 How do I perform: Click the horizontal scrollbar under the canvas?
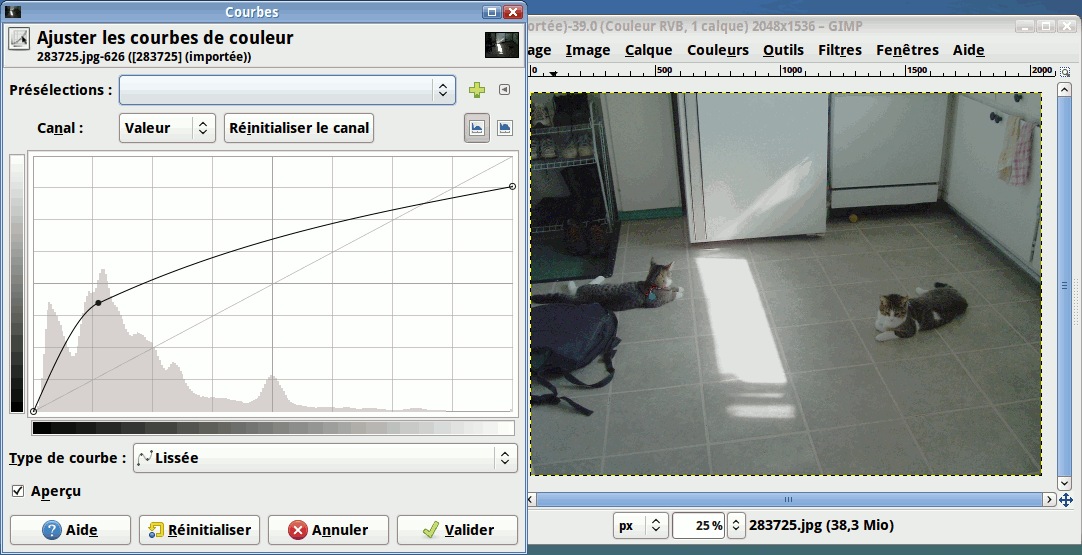click(x=790, y=499)
